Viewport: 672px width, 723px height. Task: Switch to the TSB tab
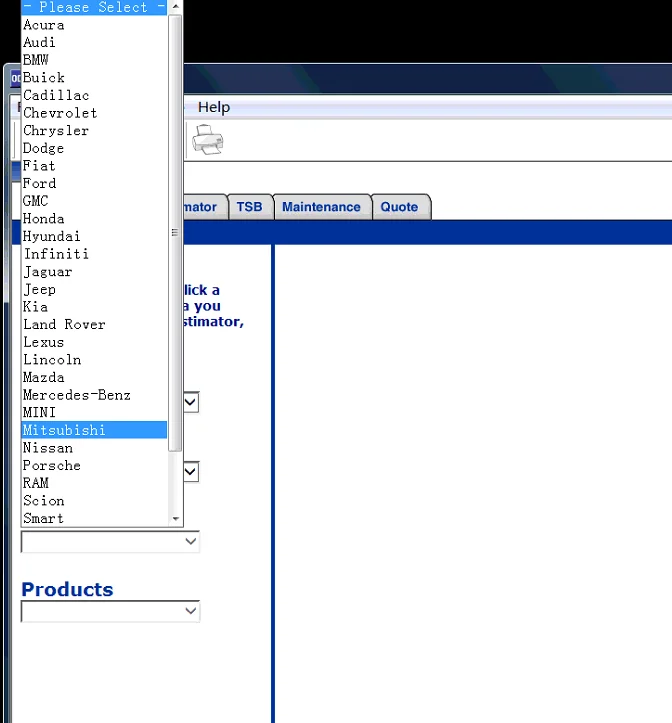click(250, 207)
